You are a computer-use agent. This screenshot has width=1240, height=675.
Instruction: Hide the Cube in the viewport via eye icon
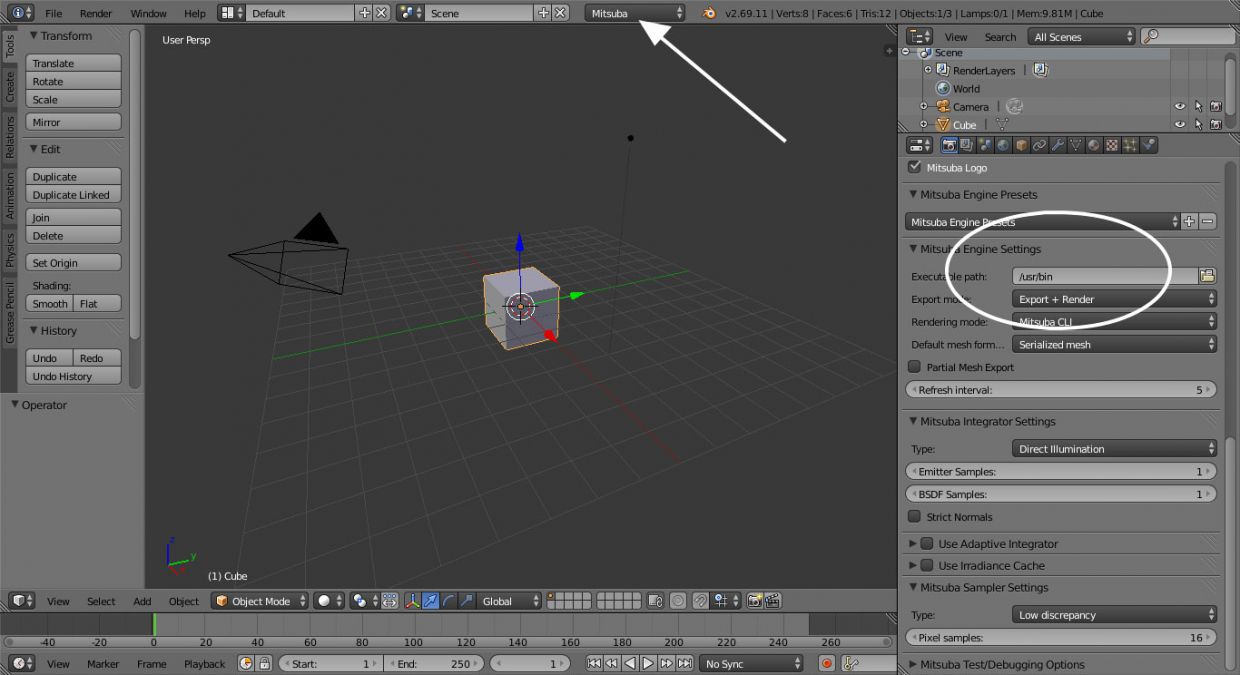[1180, 124]
